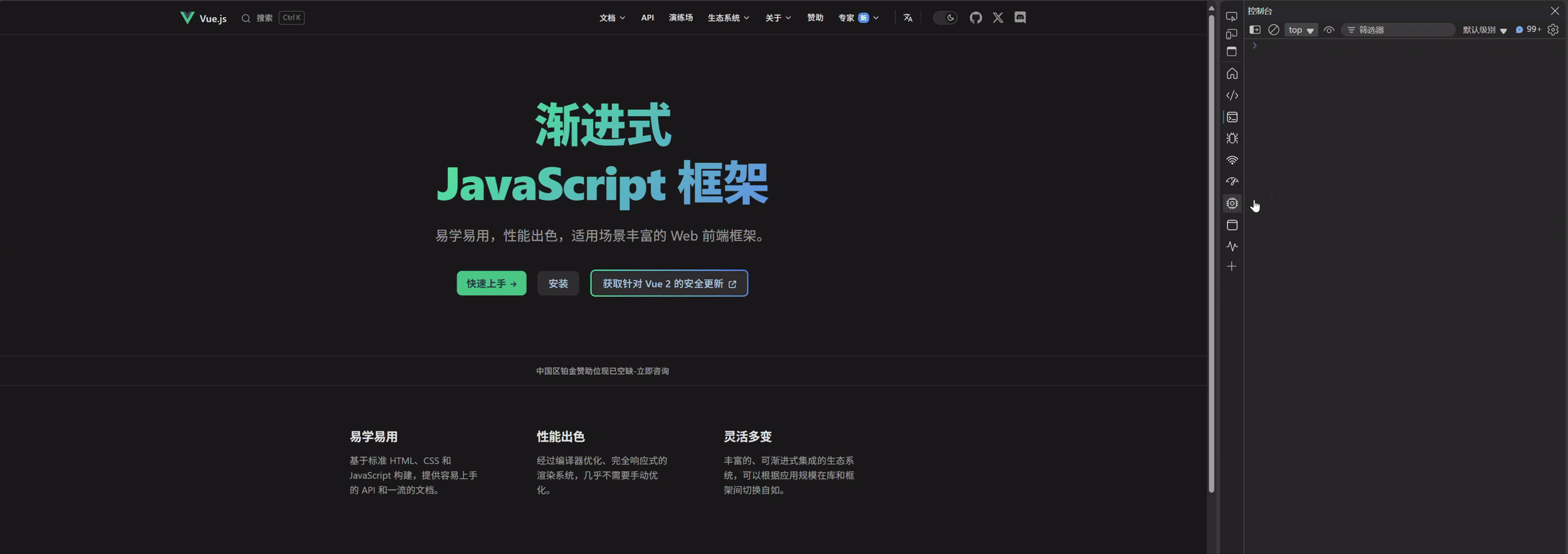Open the 99+ issues counter

[1528, 29]
